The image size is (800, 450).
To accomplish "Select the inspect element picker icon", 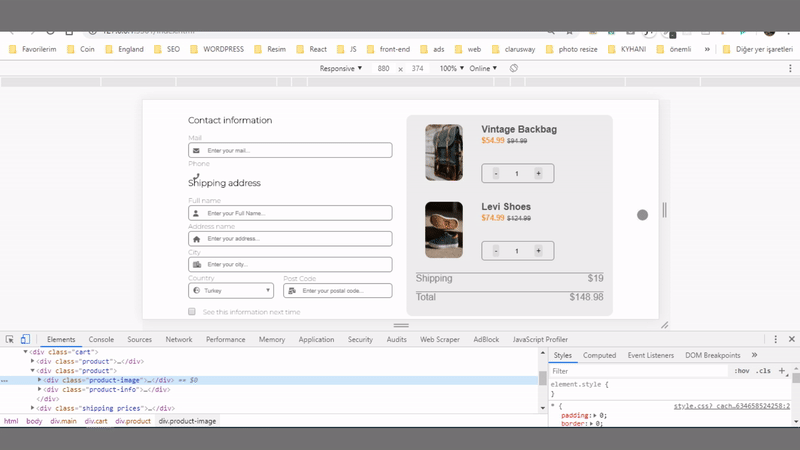I will pos(9,339).
